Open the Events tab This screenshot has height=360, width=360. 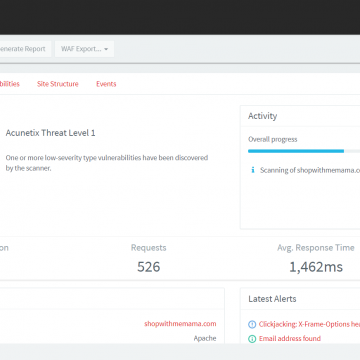[x=106, y=84]
